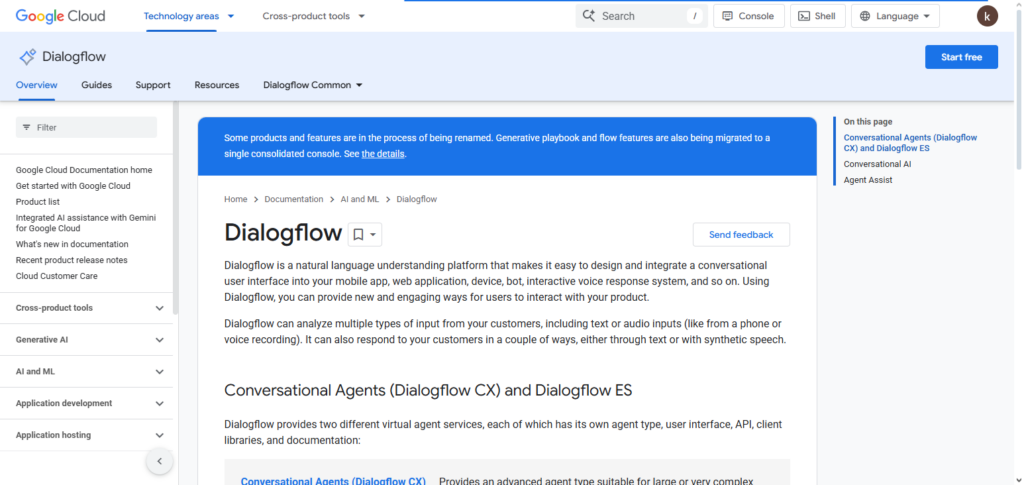Open Get started with Google Cloud
Image resolution: width=1024 pixels, height=485 pixels.
tap(73, 186)
